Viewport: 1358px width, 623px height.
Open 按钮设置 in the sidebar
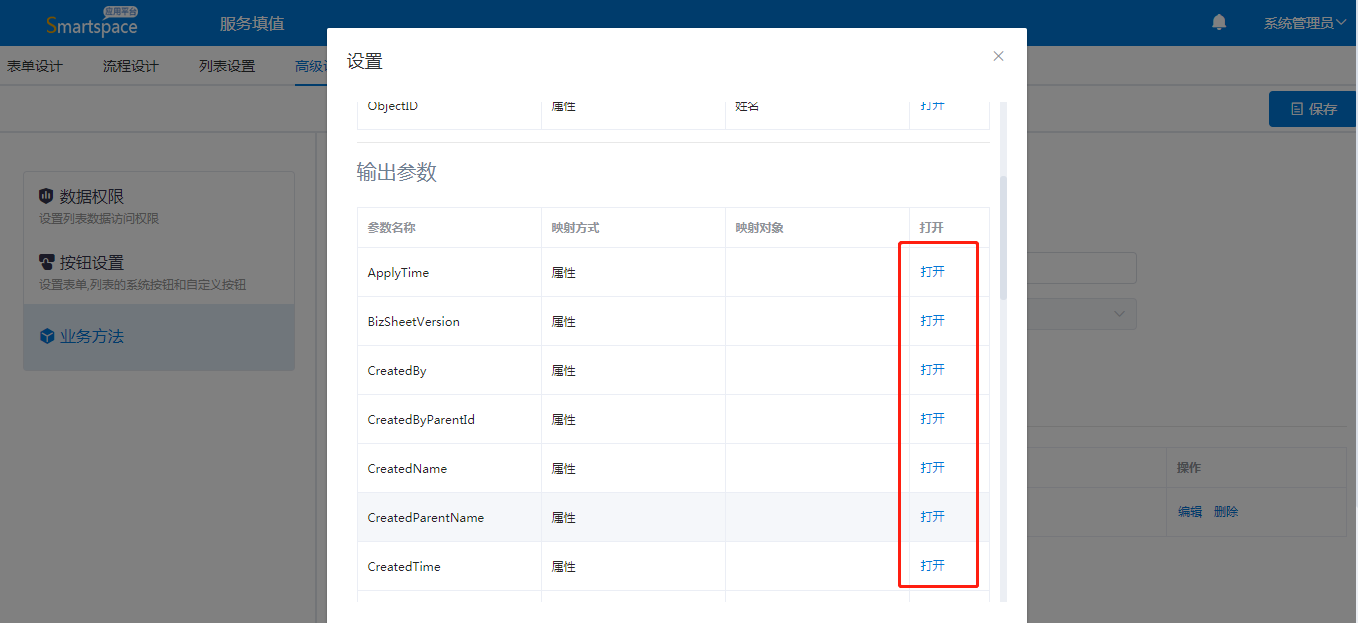click(x=159, y=271)
